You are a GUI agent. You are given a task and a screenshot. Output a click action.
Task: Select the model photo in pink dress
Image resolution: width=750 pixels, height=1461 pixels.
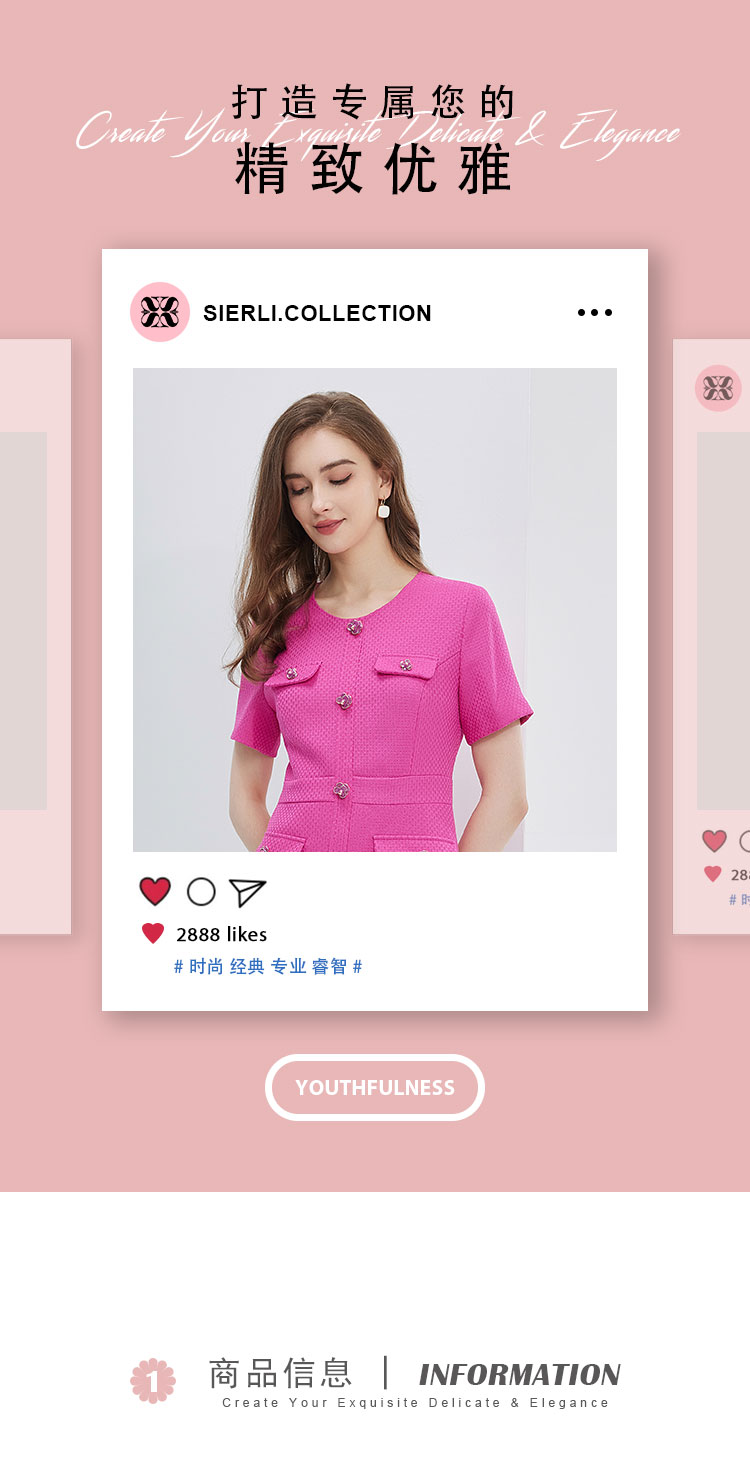[375, 610]
